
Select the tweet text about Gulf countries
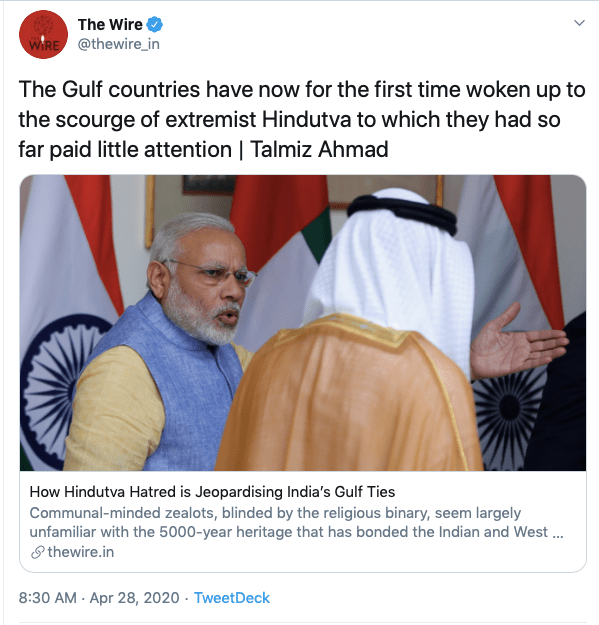pyautogui.click(x=302, y=119)
